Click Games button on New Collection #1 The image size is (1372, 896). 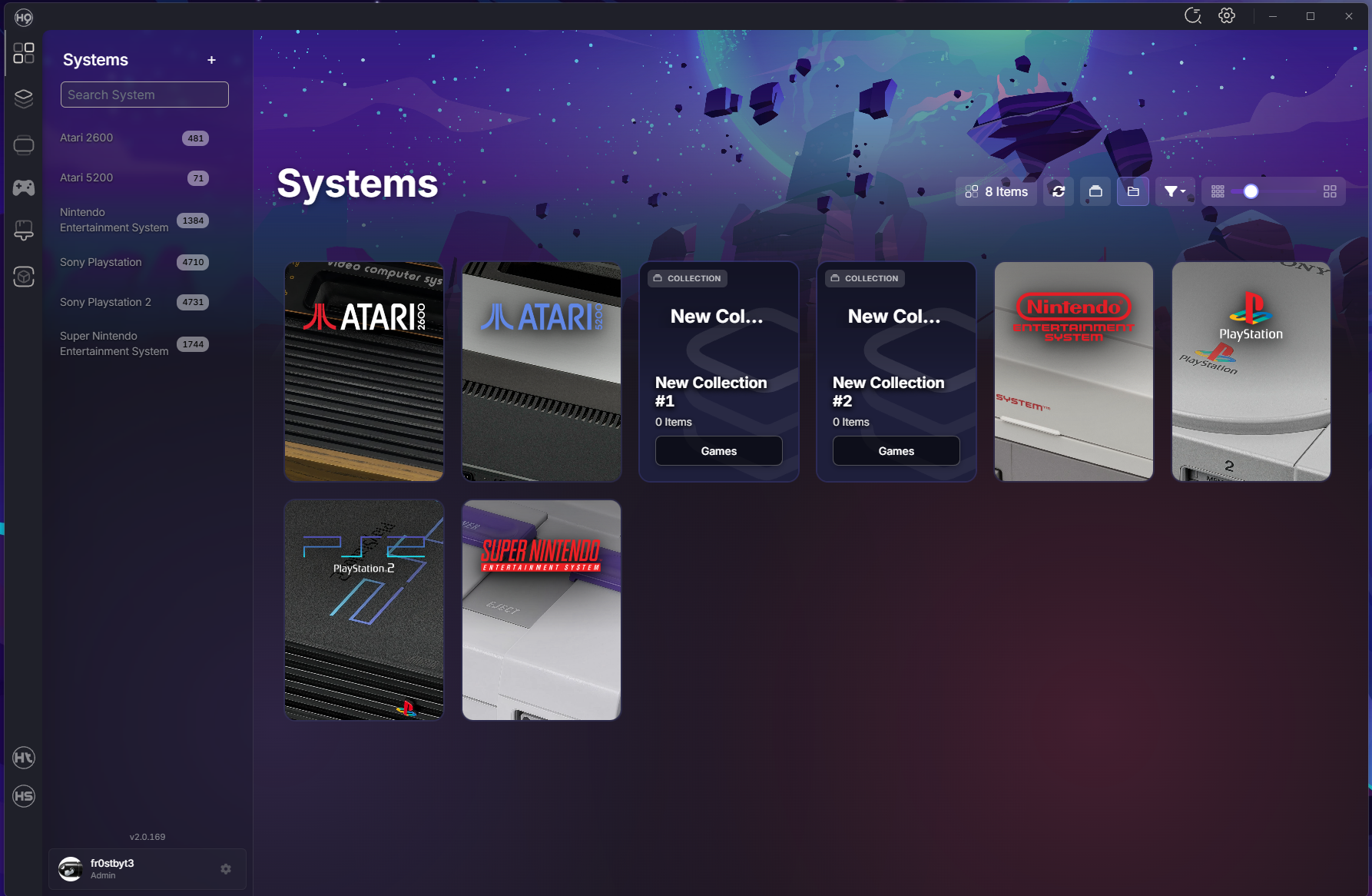pos(718,451)
